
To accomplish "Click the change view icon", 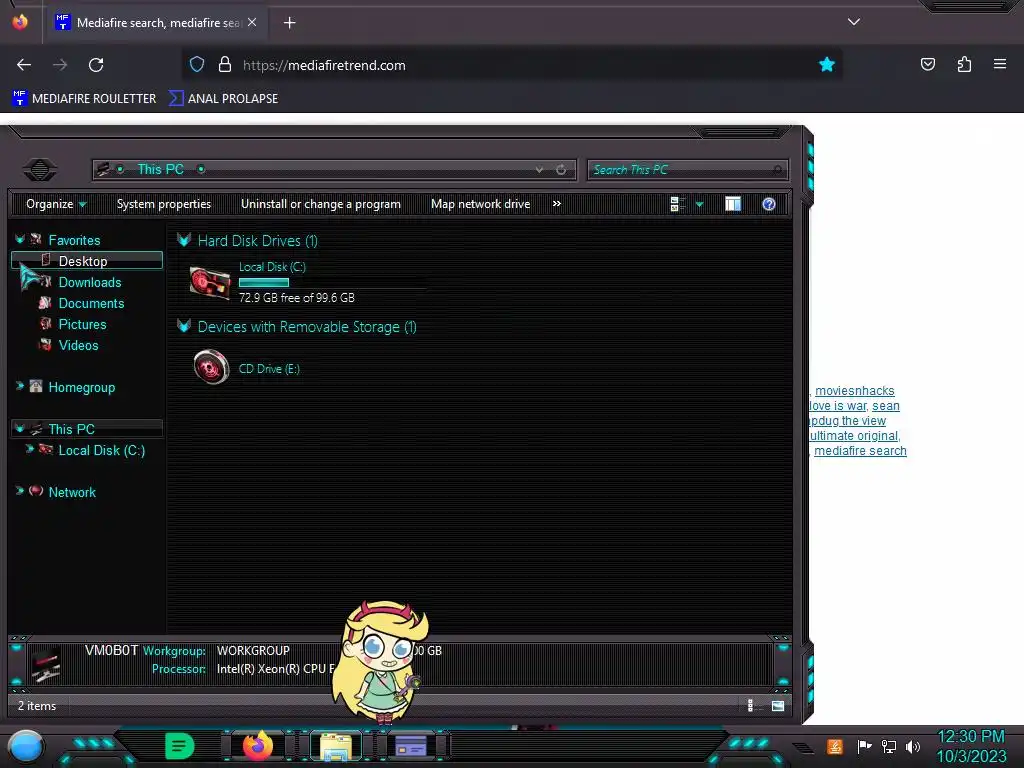I will pyautogui.click(x=678, y=204).
